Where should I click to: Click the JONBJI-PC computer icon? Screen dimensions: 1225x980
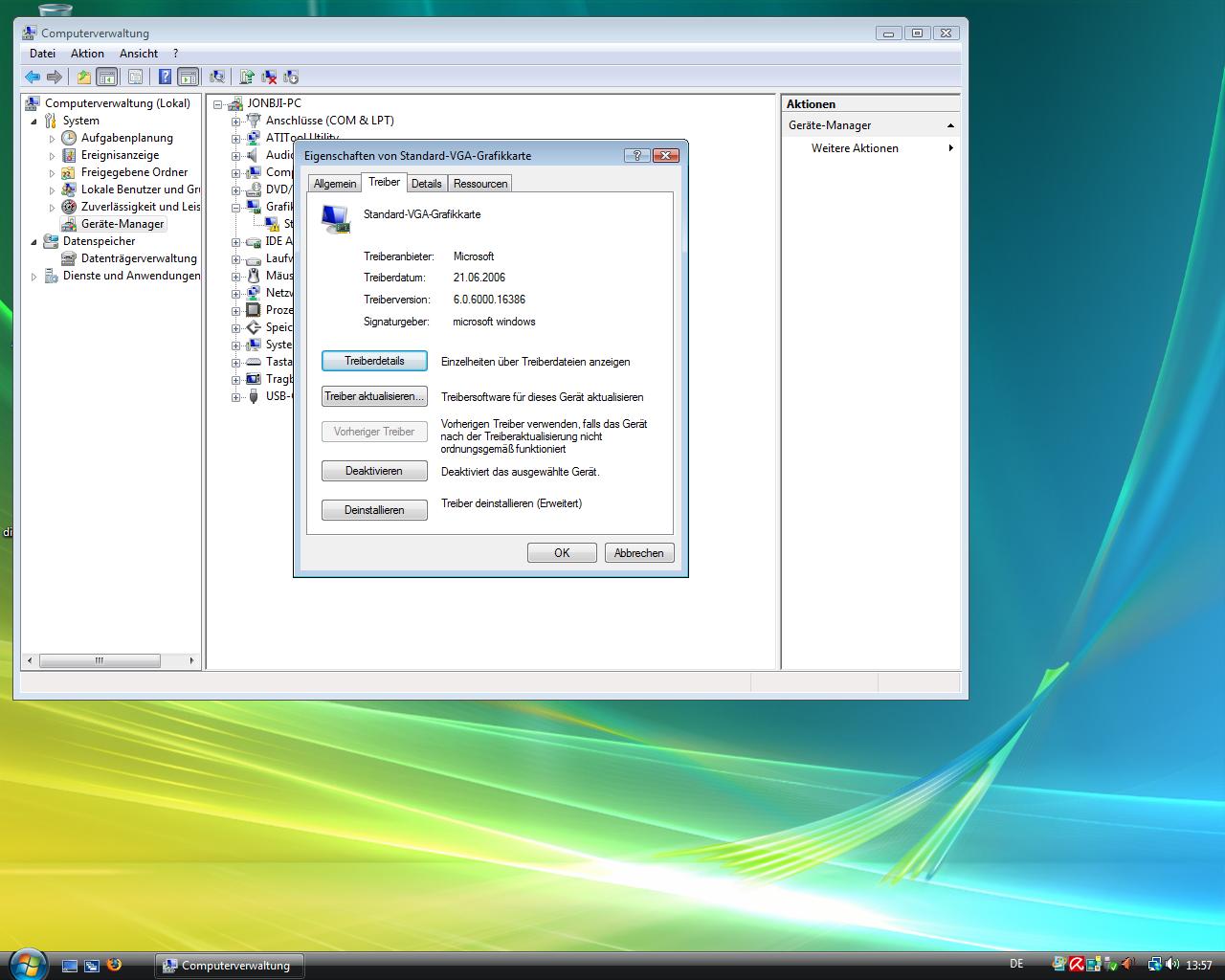coord(235,103)
